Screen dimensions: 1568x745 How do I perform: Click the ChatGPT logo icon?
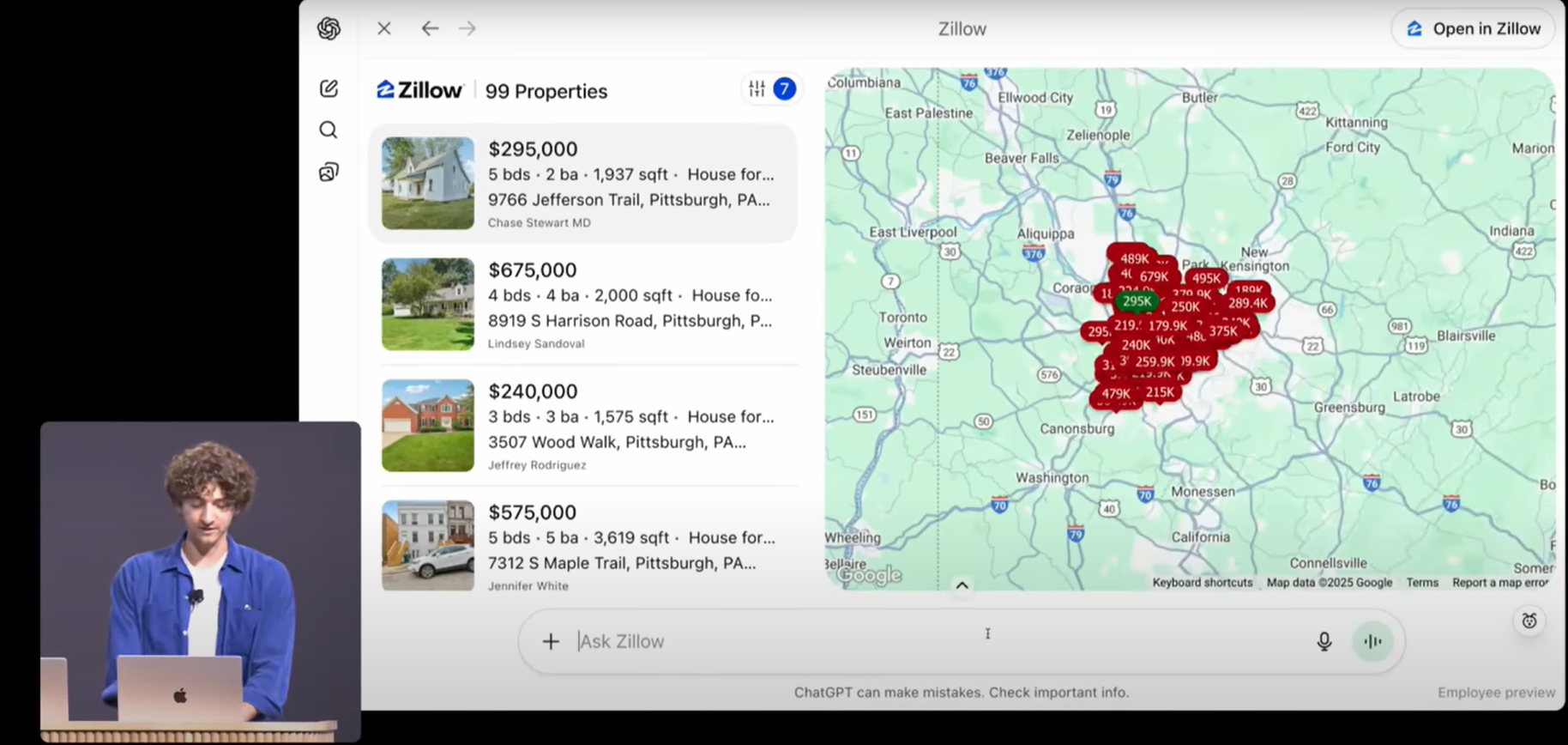pos(329,28)
